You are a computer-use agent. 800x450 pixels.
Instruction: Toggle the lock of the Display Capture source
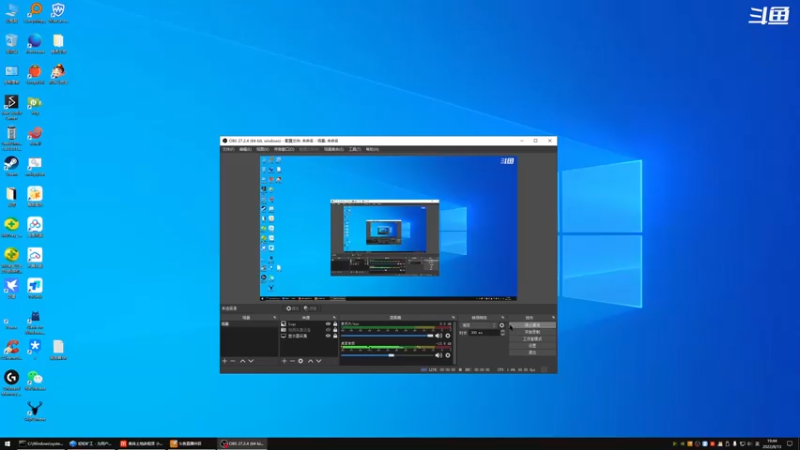click(x=335, y=336)
